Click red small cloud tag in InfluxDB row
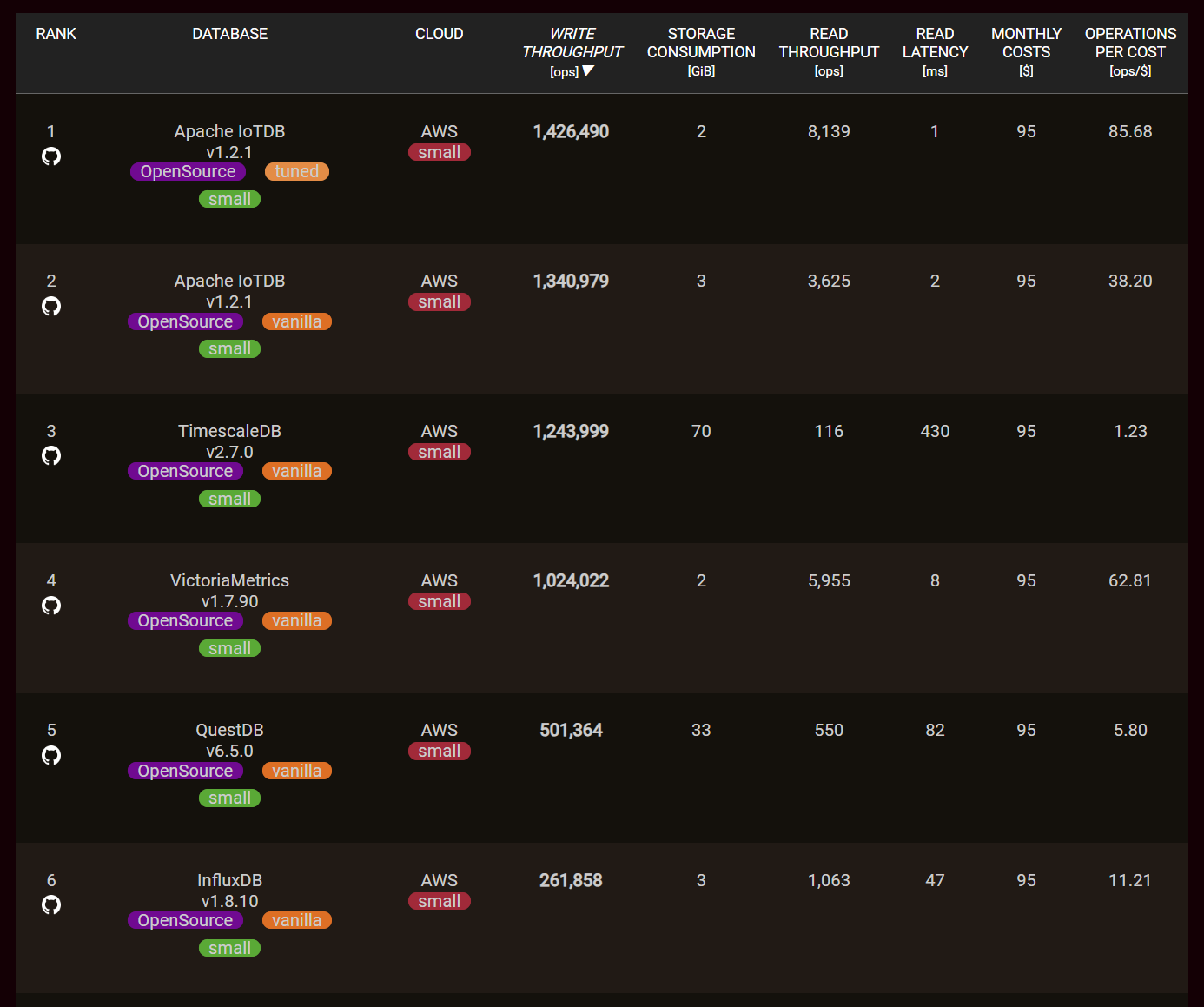The image size is (1204, 1007). 439,902
